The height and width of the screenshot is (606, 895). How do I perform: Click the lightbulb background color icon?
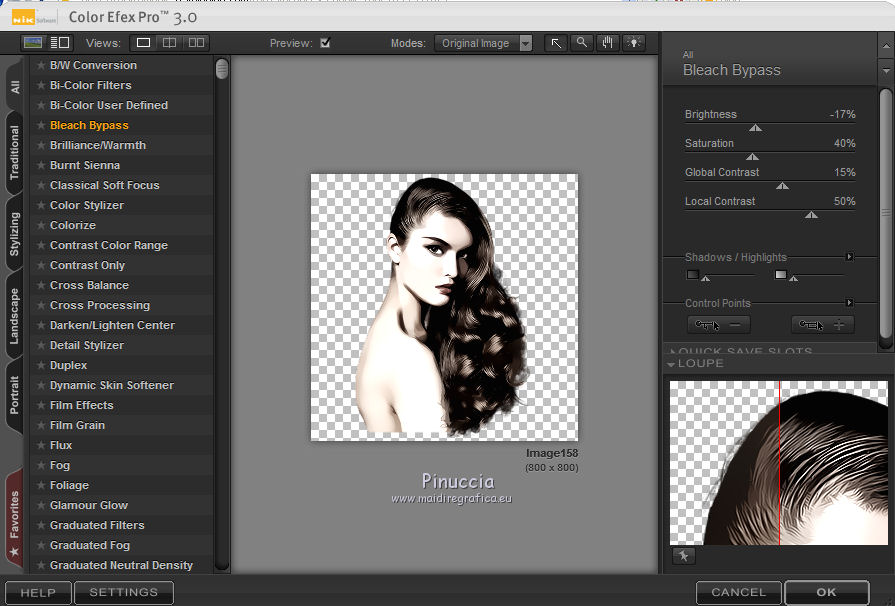click(634, 43)
